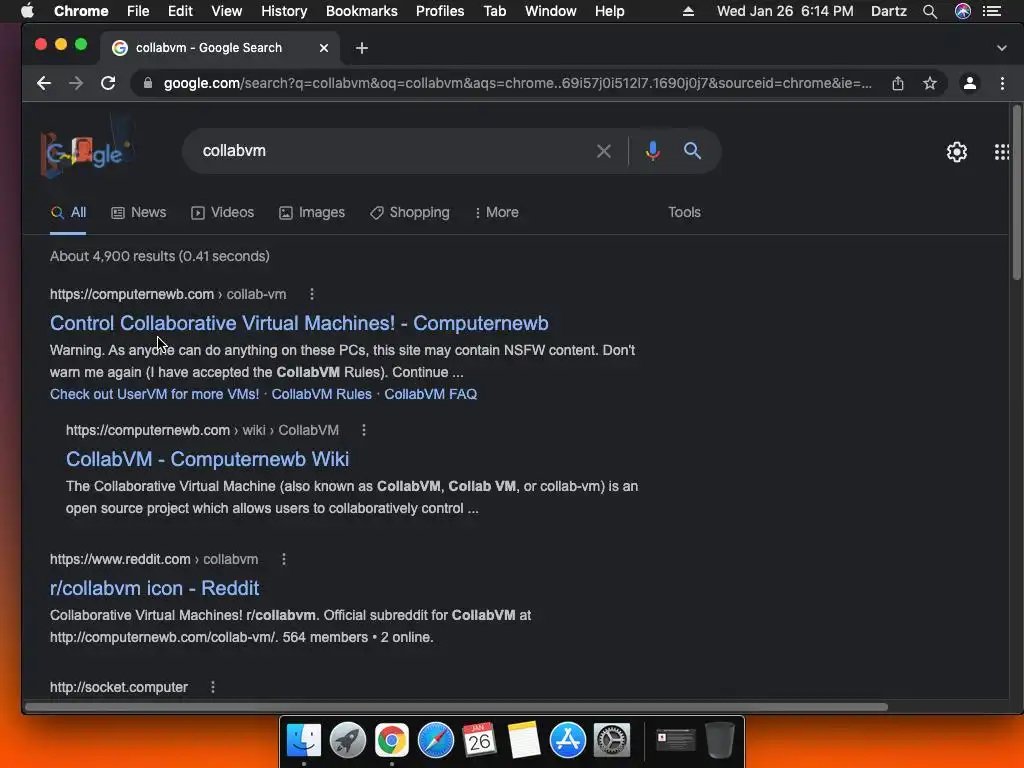The width and height of the screenshot is (1024, 768).
Task: Close the collabvm - Google Search tab
Action: tap(324, 48)
